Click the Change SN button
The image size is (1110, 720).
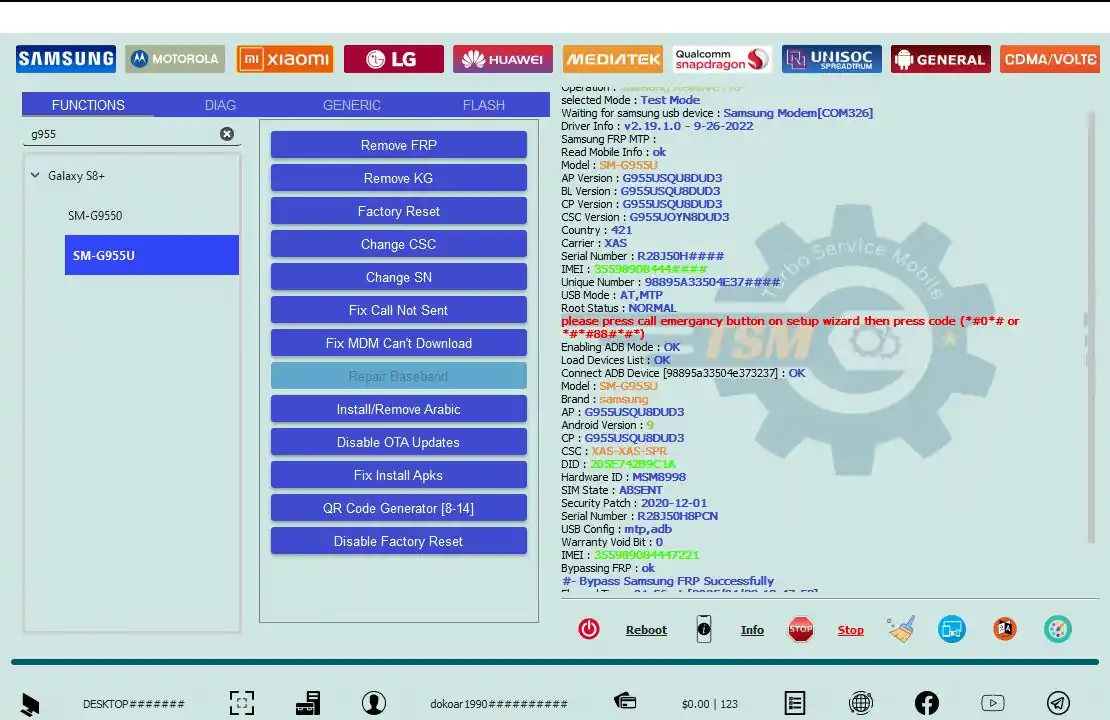click(399, 277)
